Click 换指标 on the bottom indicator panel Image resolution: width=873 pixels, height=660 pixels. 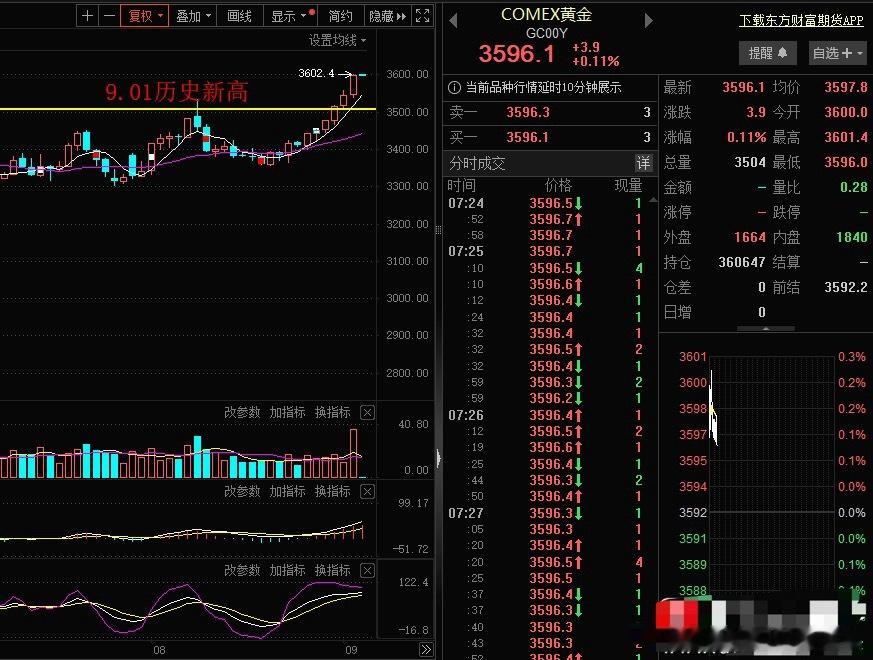[332, 570]
